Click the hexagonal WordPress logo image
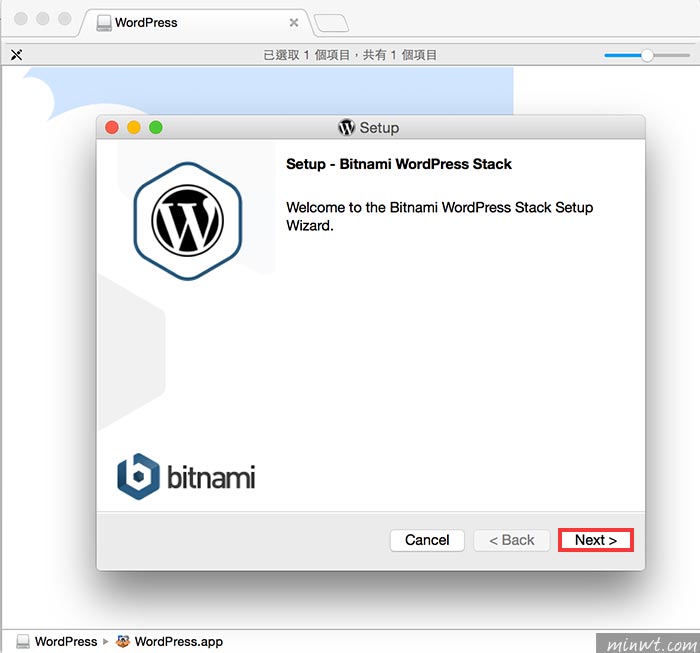This screenshot has height=653, width=700. [x=188, y=221]
